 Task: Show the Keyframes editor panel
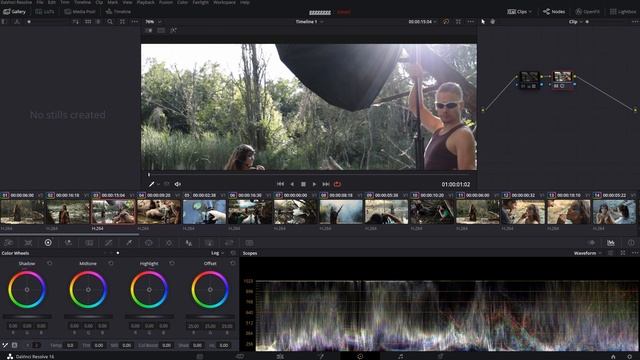click(x=592, y=243)
